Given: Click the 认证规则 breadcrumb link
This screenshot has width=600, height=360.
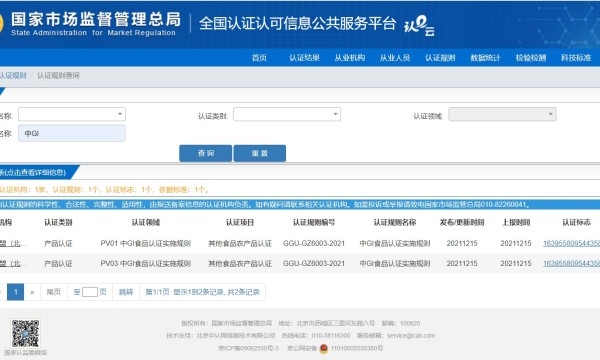Looking at the screenshot, I should coord(13,75).
